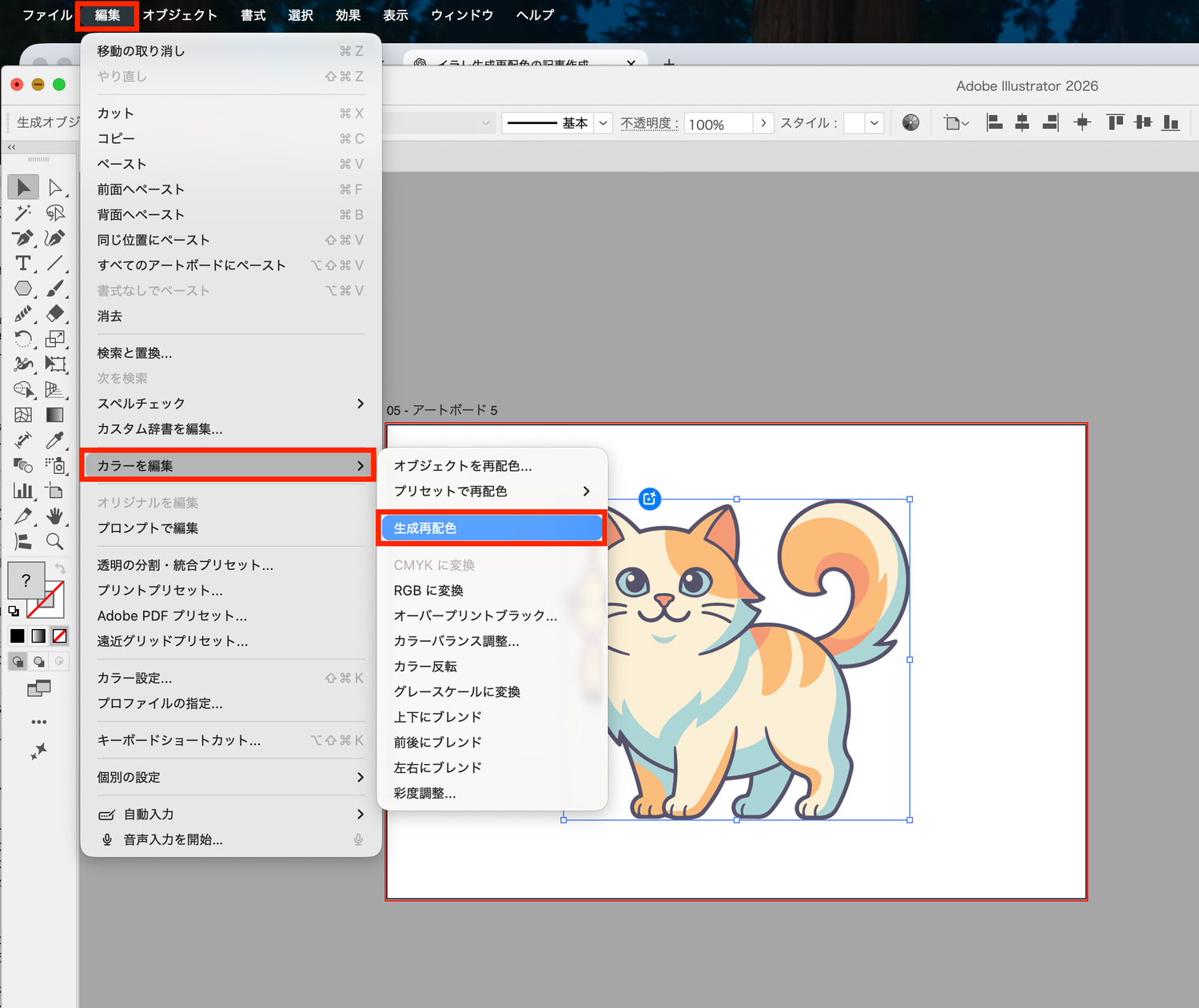Select the Rotate tool
The image size is (1199, 1008).
pos(23,339)
